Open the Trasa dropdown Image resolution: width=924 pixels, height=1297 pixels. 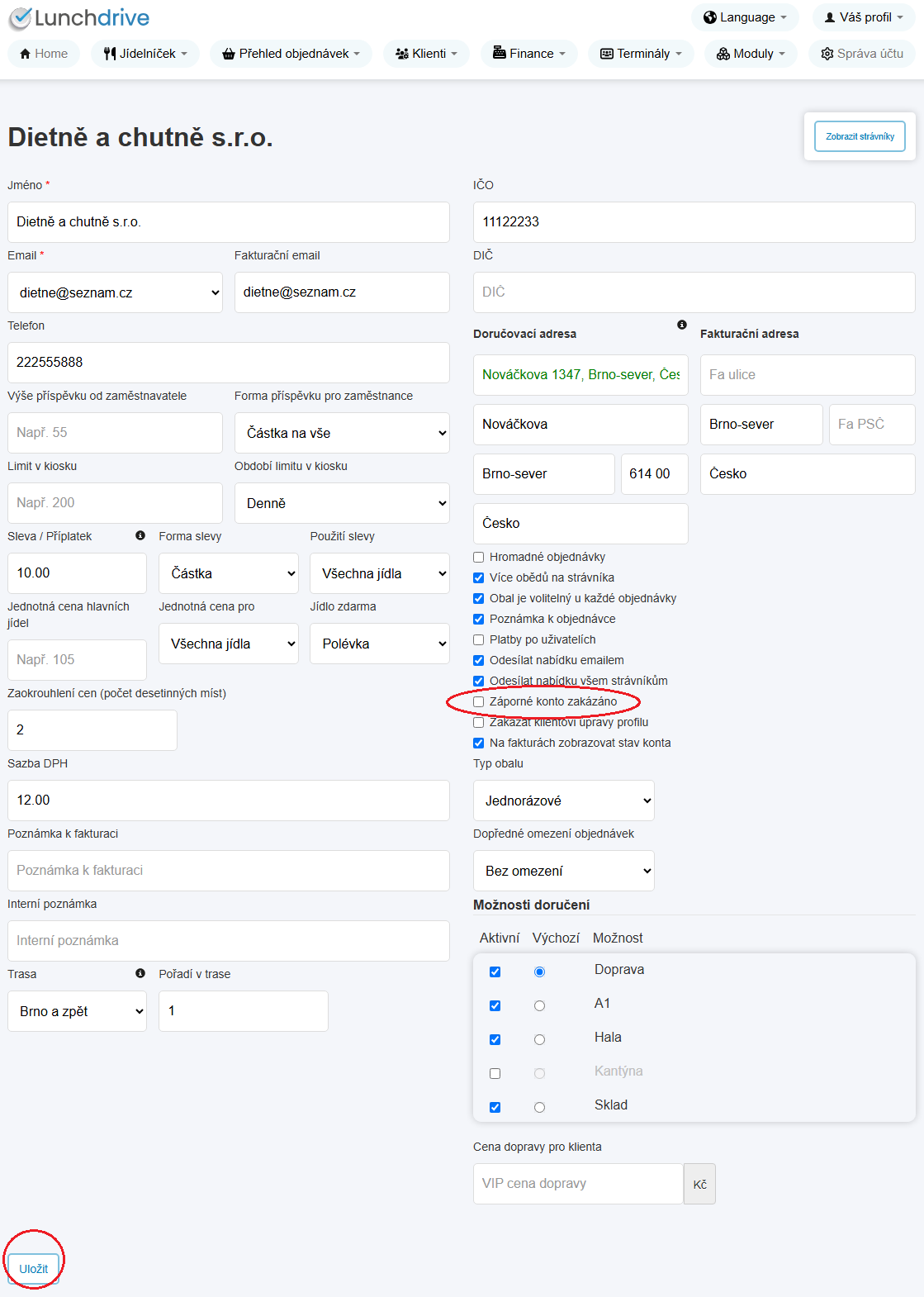(x=77, y=1011)
